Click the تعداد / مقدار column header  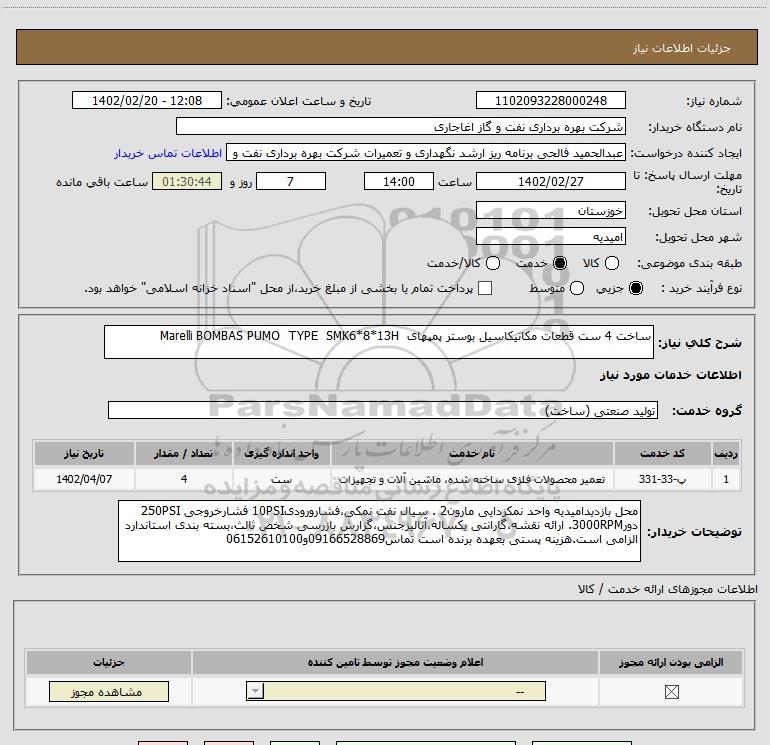point(183,453)
